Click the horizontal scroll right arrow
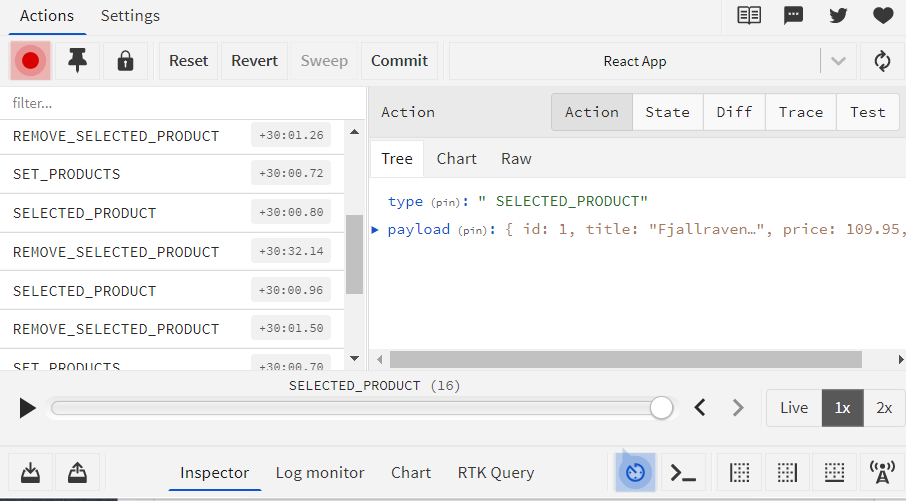This screenshot has height=501, width=906. pos(900,359)
